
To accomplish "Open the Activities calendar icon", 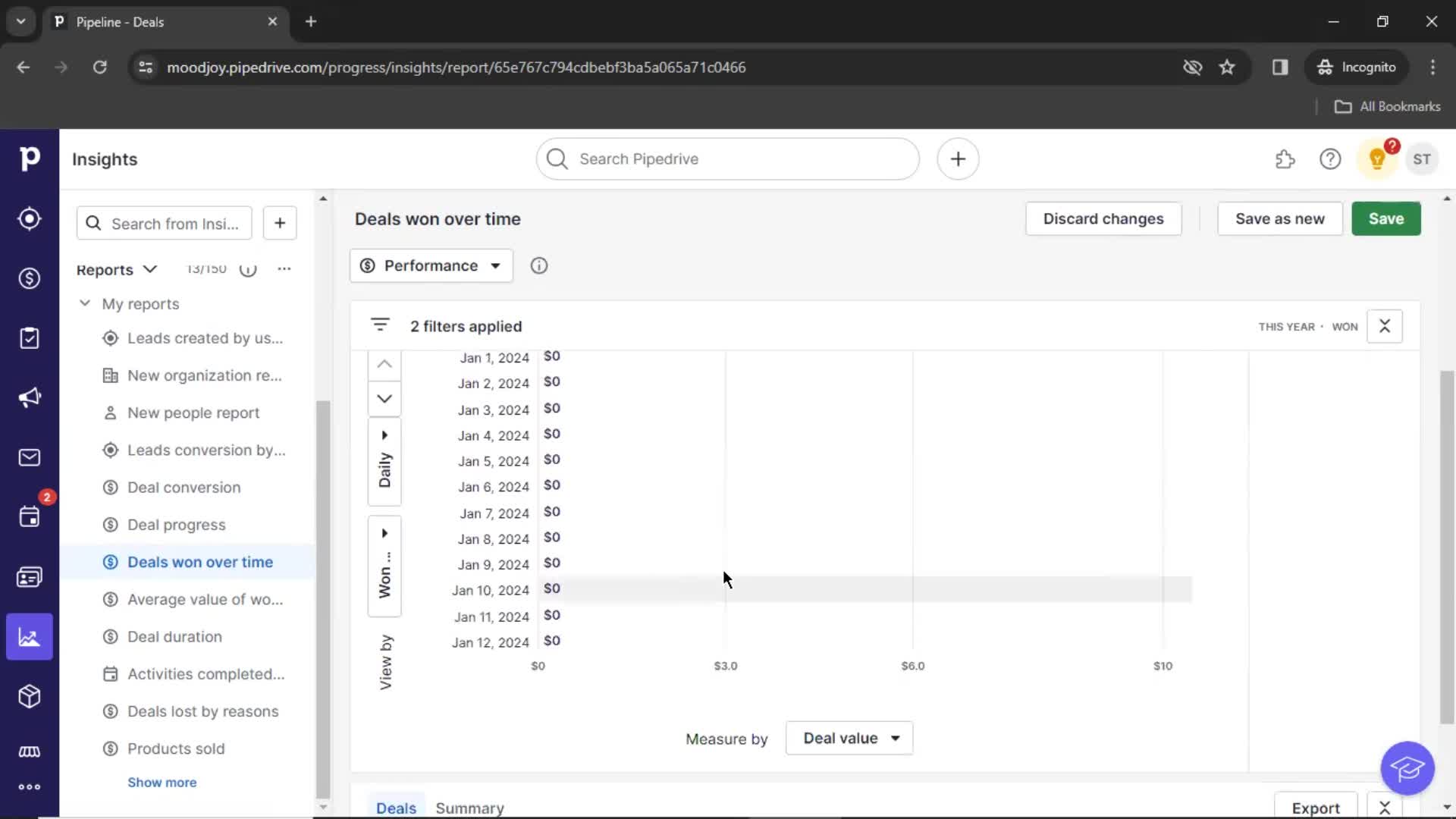I will pyautogui.click(x=29, y=517).
